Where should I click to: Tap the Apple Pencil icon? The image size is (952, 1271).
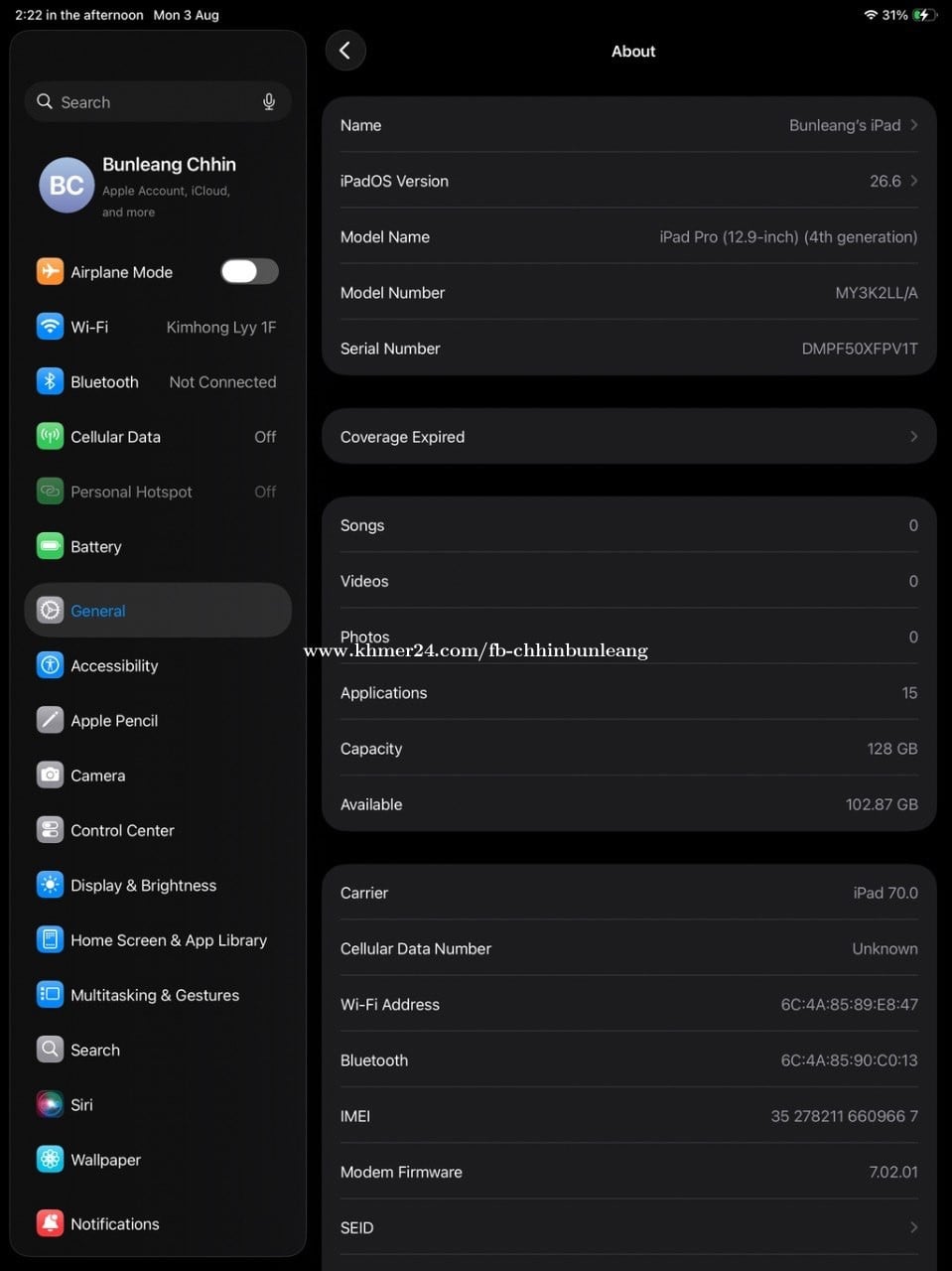(x=50, y=720)
